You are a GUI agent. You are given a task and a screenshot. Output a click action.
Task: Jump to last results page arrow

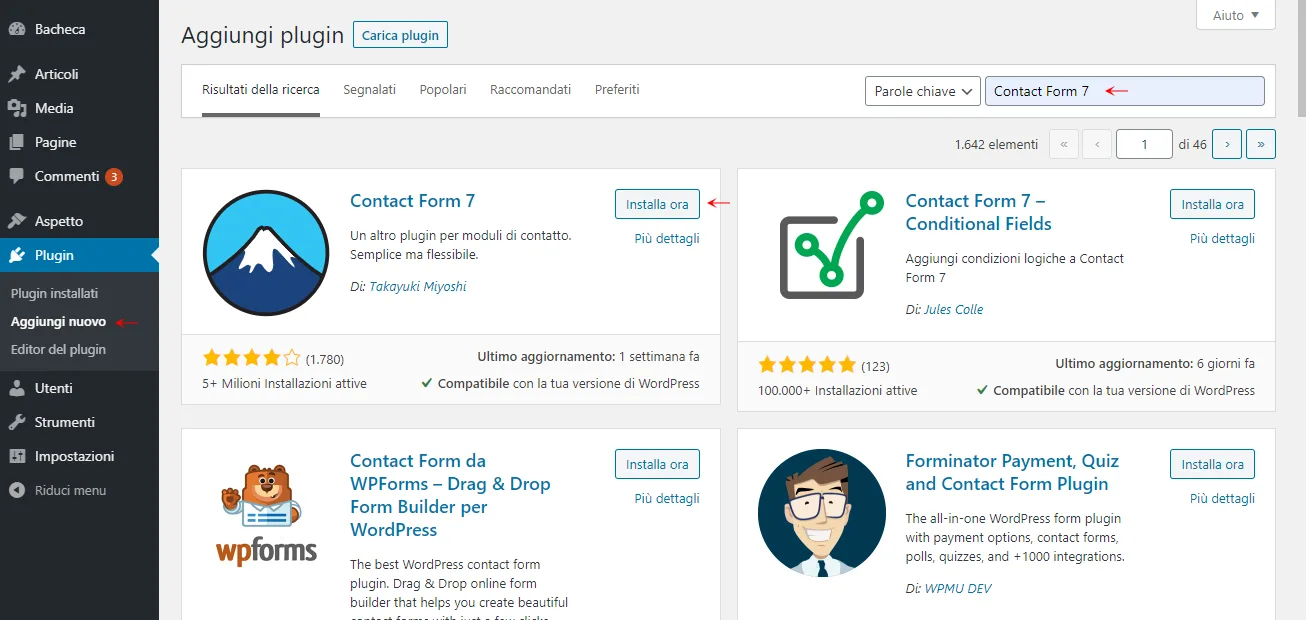1261,144
